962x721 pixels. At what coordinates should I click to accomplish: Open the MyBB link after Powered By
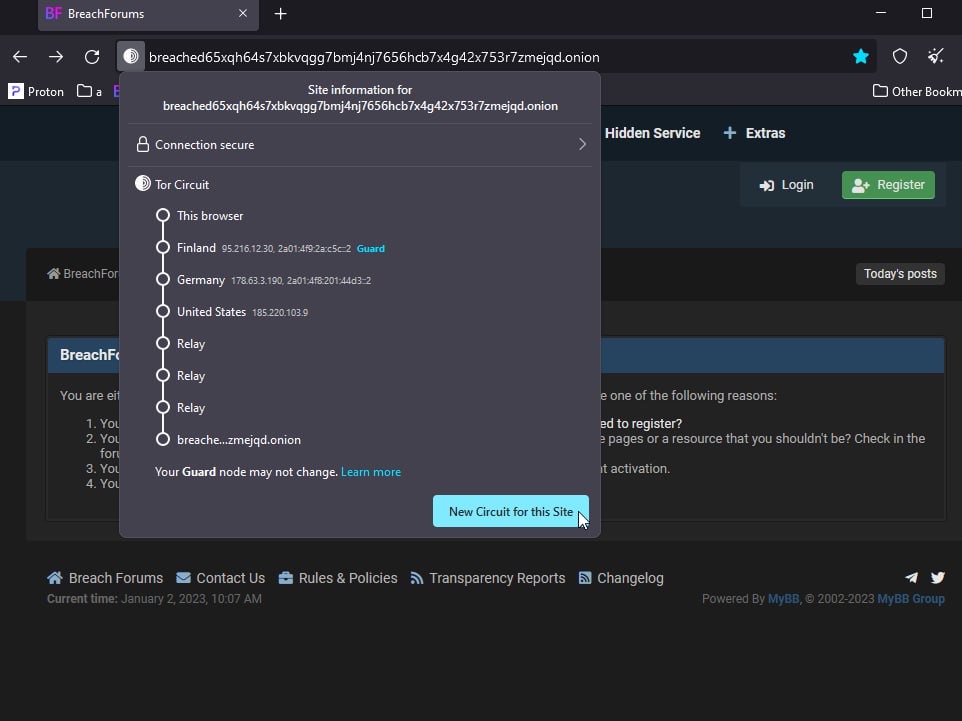(x=783, y=599)
